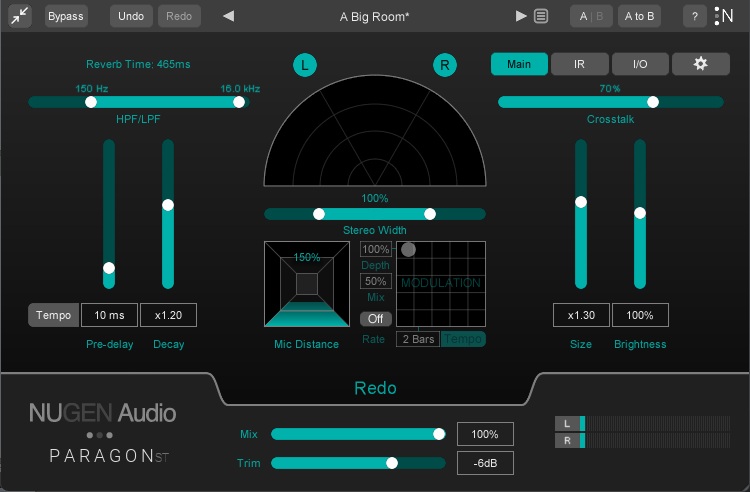Toggle Bypass
This screenshot has width=750, height=492.
66,16
